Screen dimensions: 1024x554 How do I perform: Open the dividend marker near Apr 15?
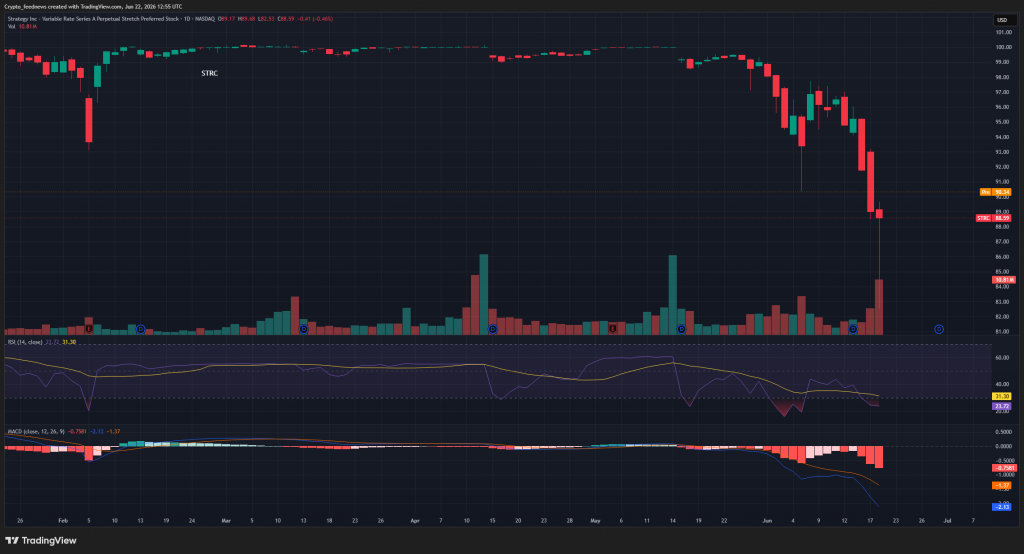pyautogui.click(x=492, y=329)
